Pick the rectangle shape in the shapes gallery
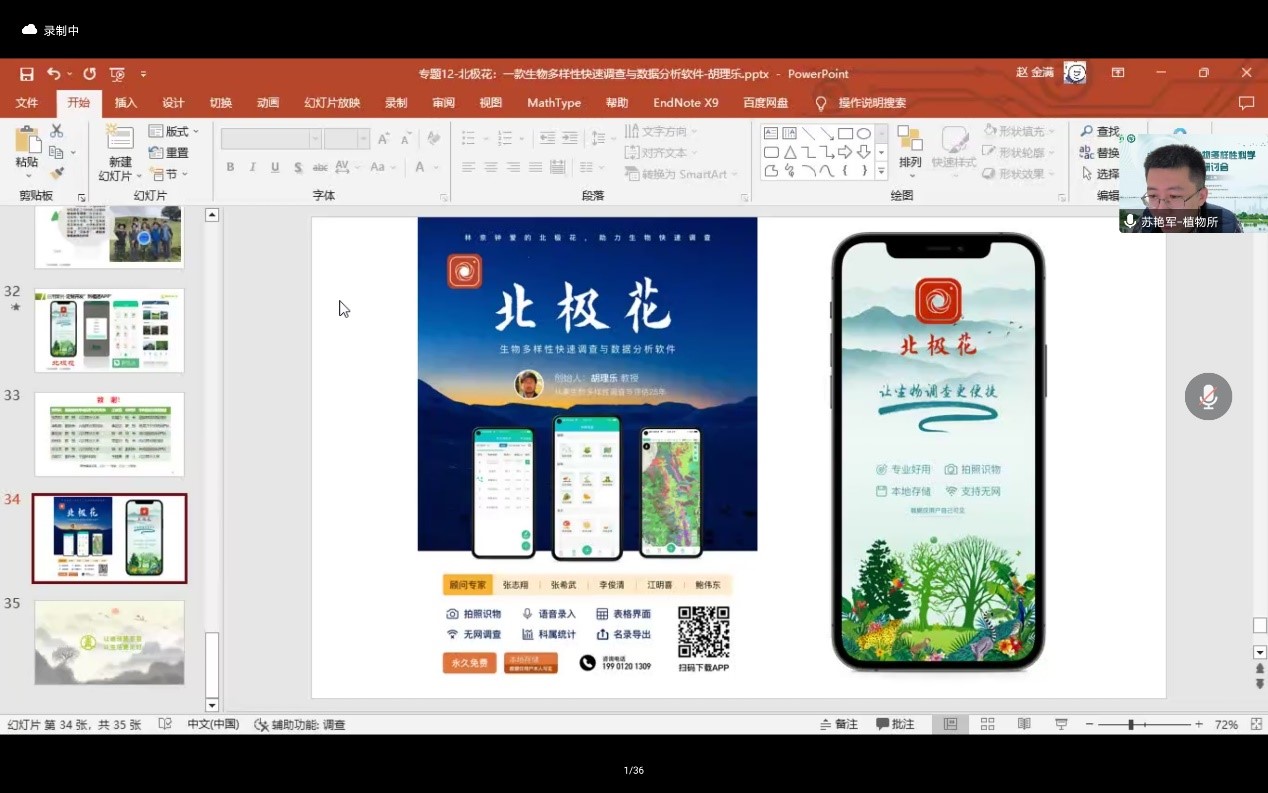 845,133
